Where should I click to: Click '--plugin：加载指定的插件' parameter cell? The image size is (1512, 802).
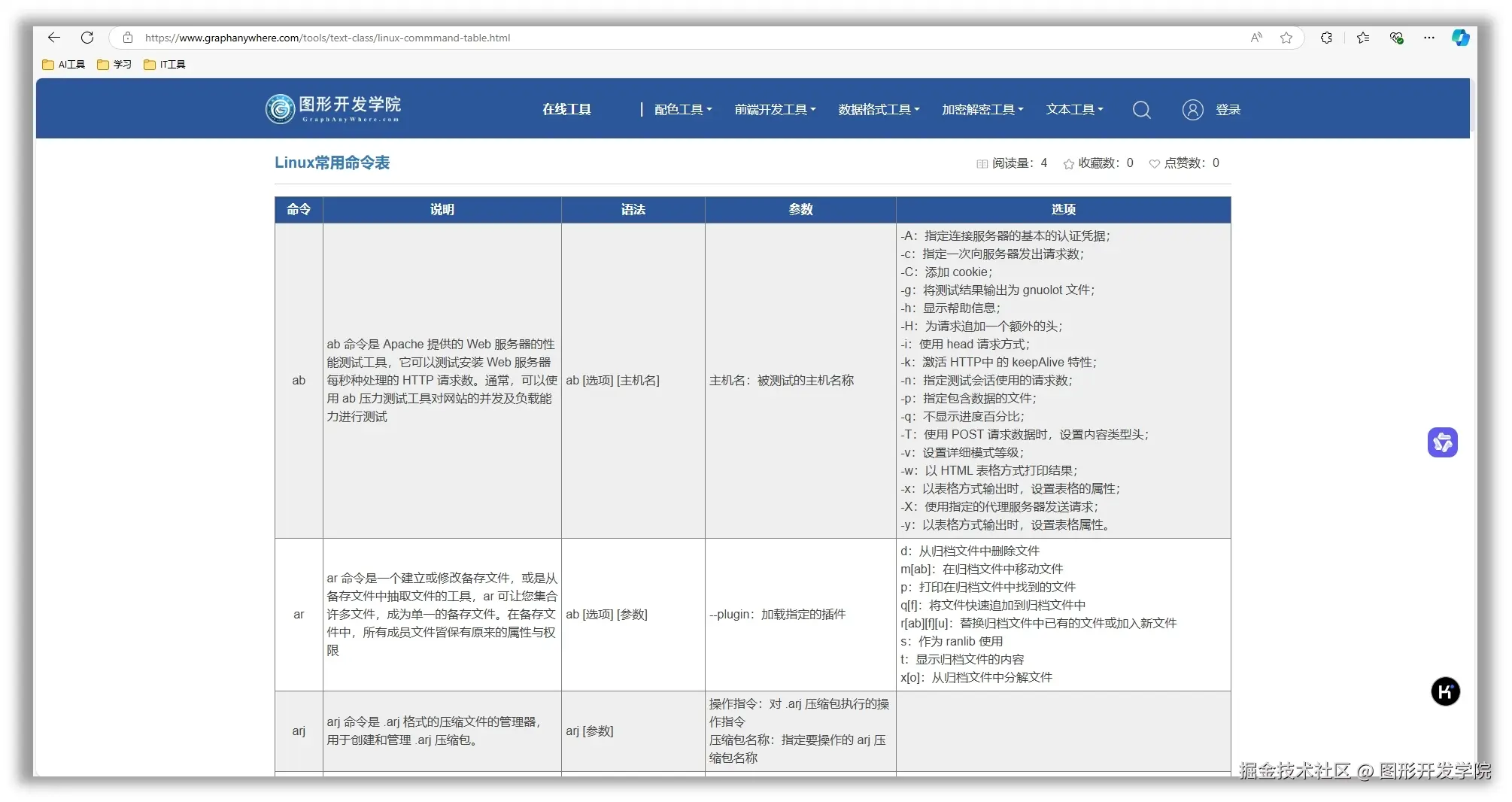800,615
